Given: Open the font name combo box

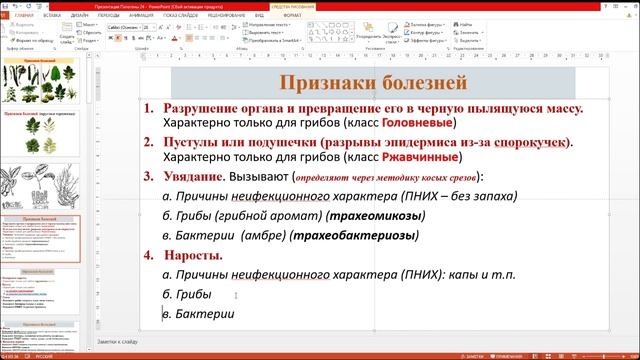Looking at the screenshot, I should (x=124, y=27).
